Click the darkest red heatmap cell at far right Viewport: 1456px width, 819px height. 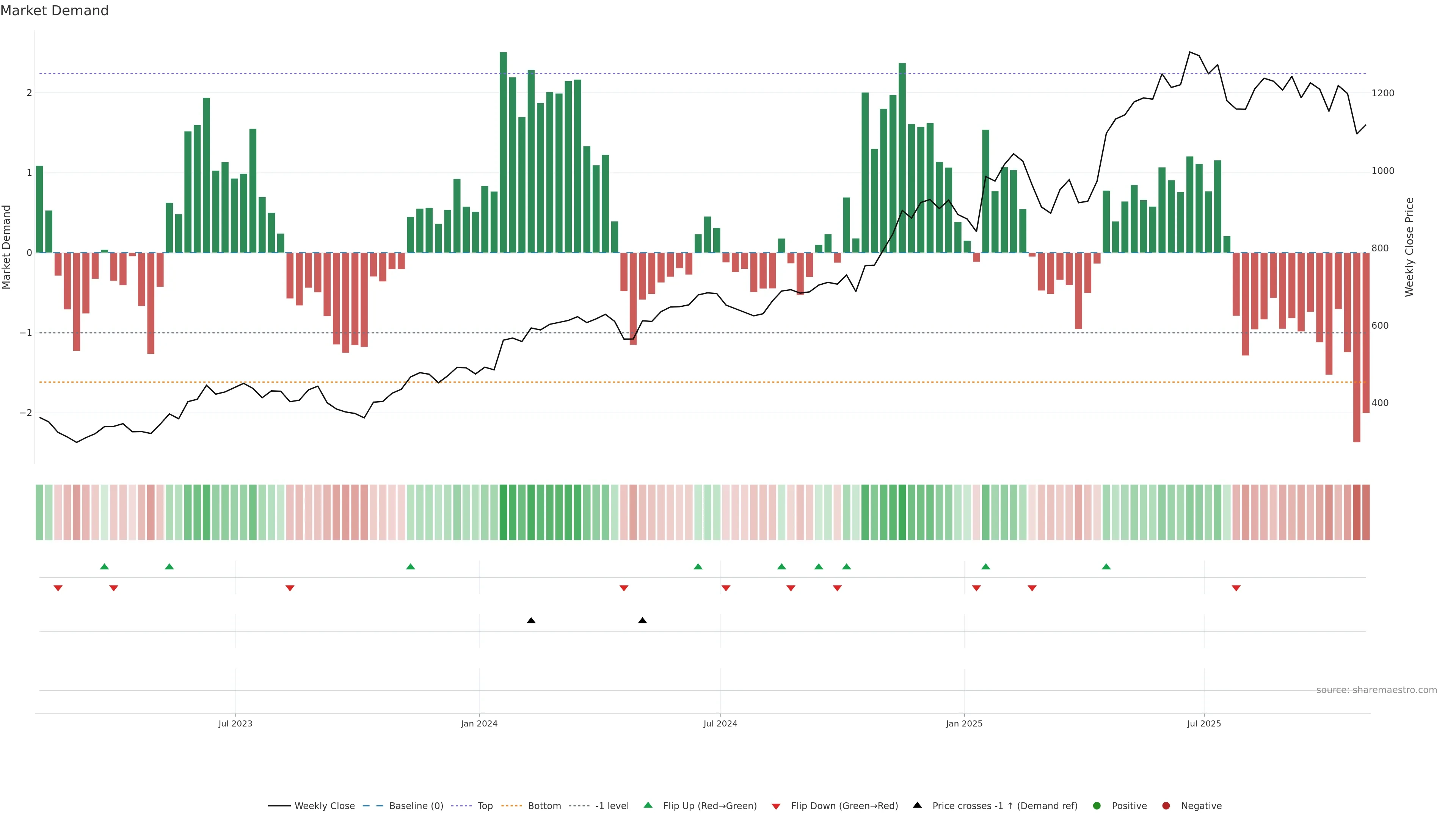tap(1357, 512)
